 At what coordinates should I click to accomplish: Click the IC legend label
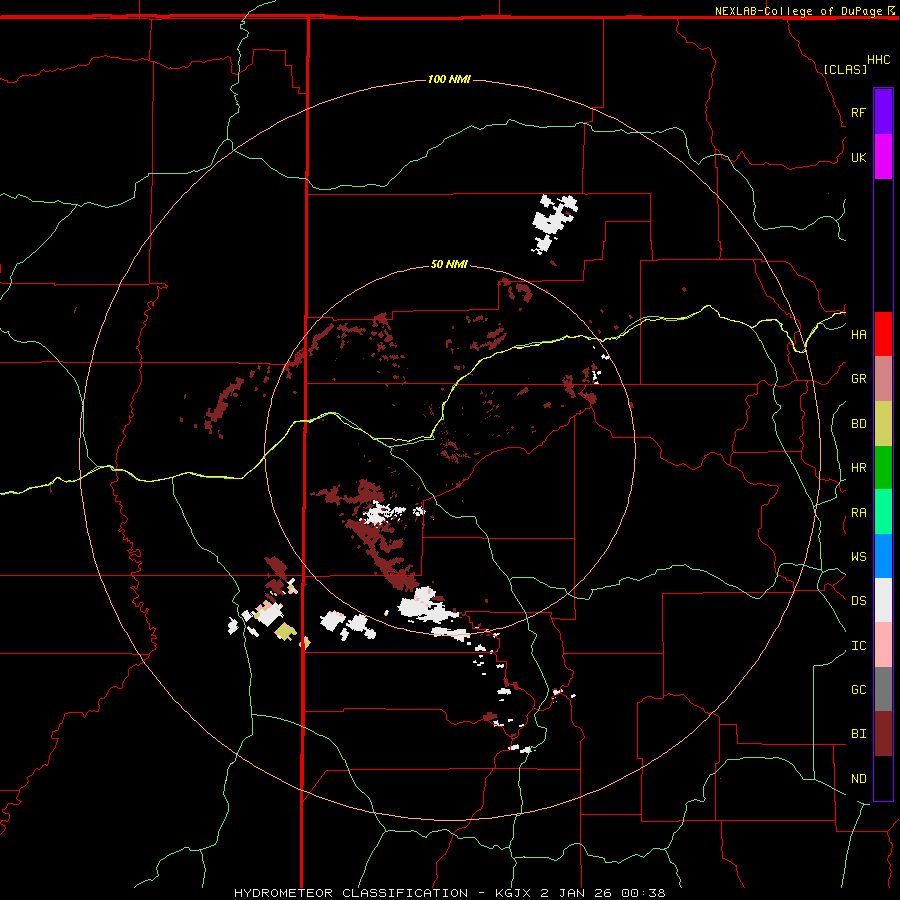(x=858, y=646)
